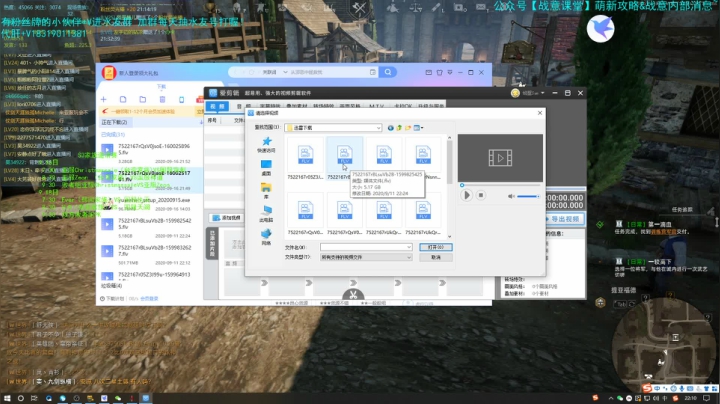Select the FLV file 7522167r05Z3... thumbnail
Viewport: 720px width, 404px height.
pos(305,159)
